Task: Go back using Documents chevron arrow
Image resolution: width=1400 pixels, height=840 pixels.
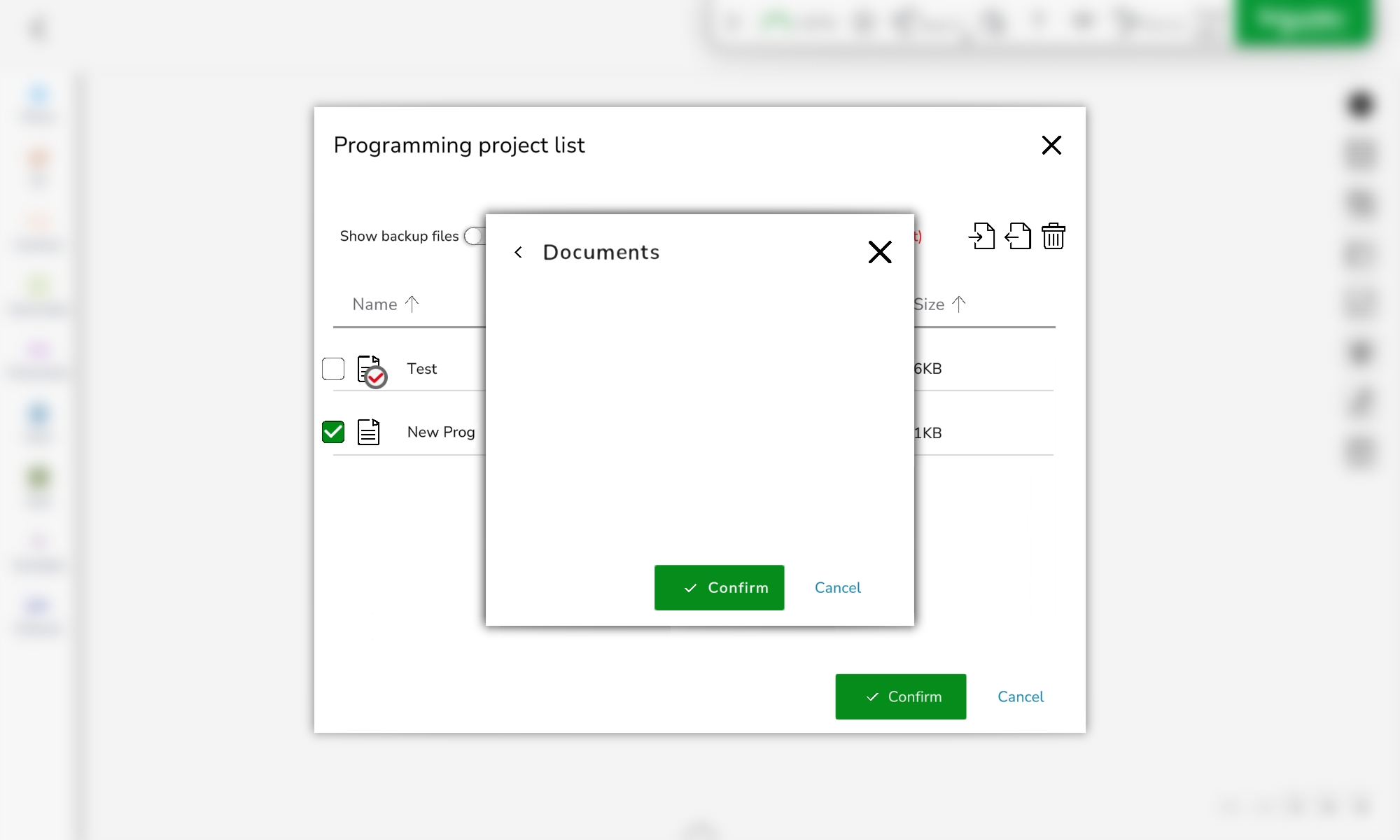Action: click(x=518, y=252)
